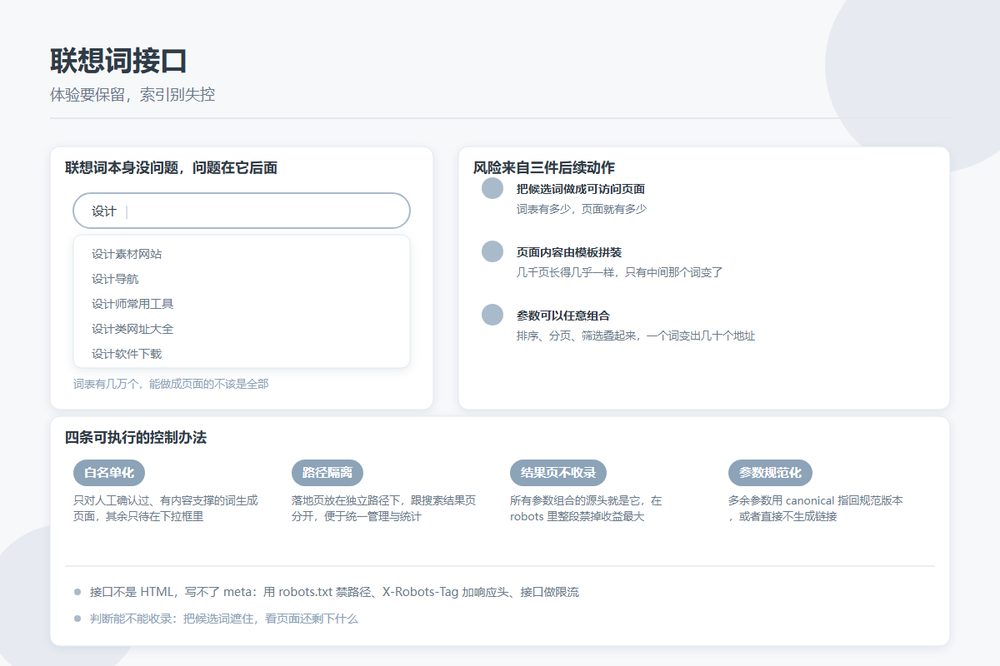This screenshot has width=1000, height=666.
Task: Click heading 四条可执行的控制办法
Action: coord(135,438)
